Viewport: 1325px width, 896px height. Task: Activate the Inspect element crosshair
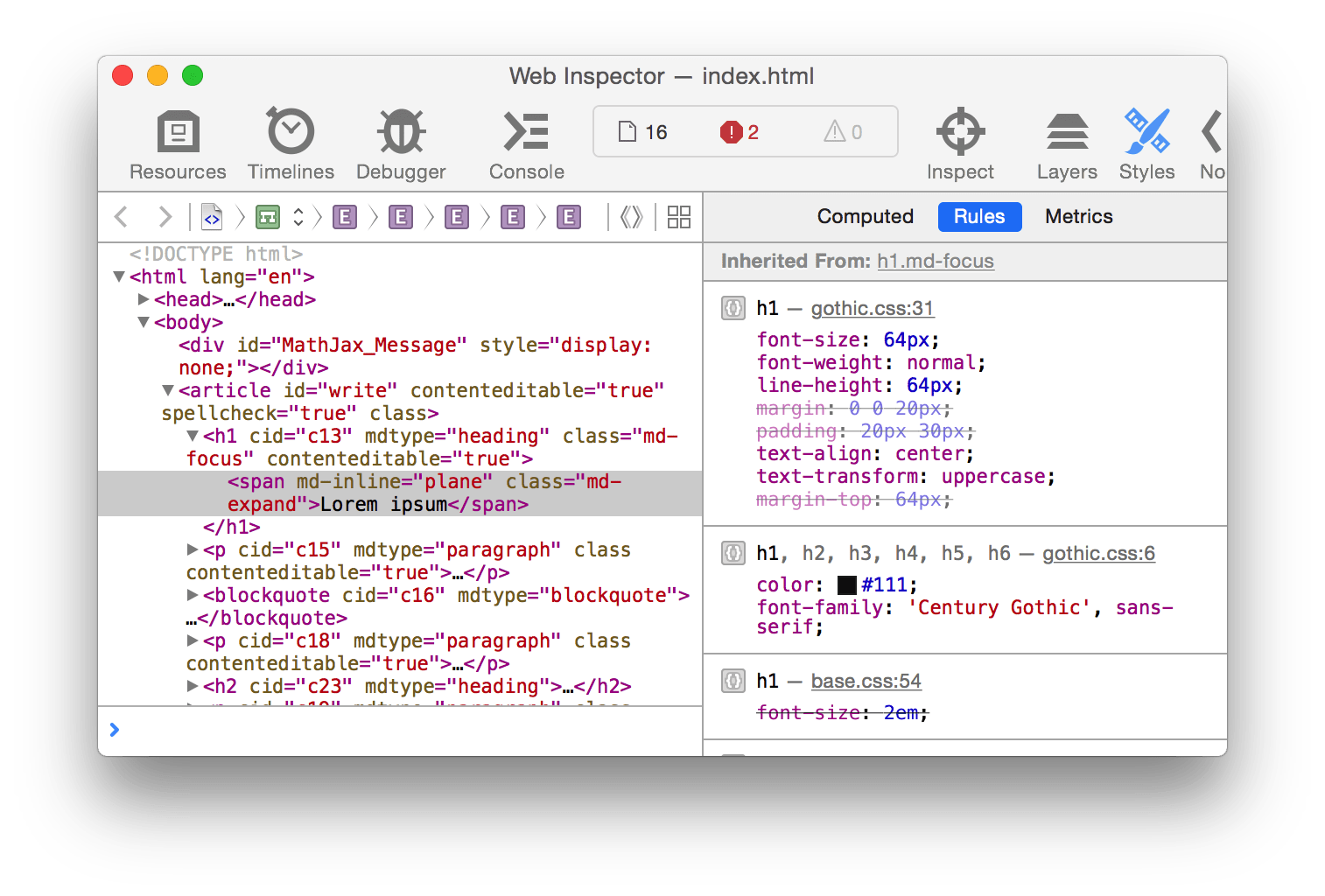point(960,133)
